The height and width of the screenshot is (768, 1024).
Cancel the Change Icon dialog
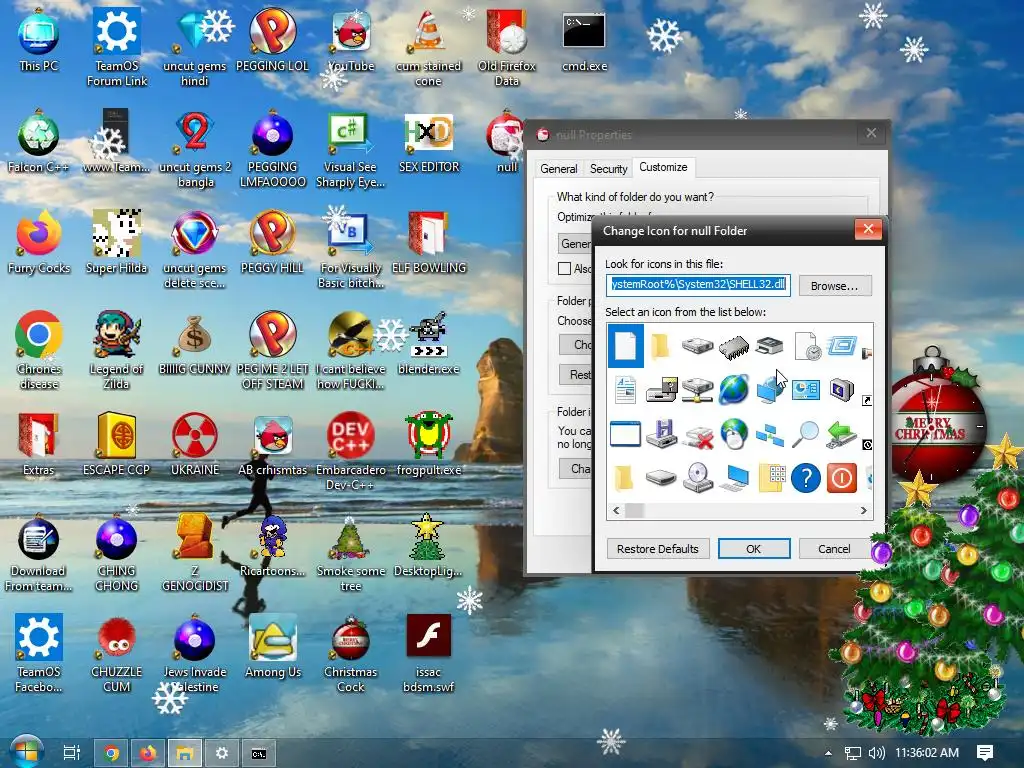click(834, 549)
